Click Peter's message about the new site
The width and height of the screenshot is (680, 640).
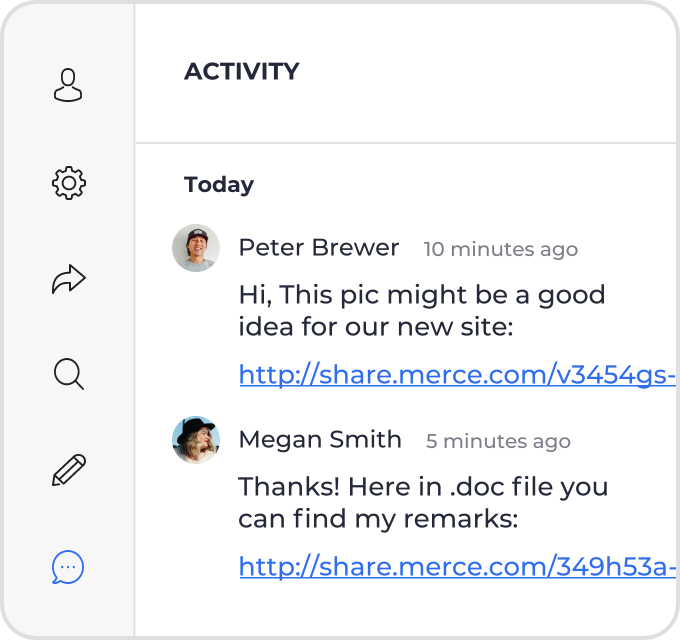click(x=422, y=310)
